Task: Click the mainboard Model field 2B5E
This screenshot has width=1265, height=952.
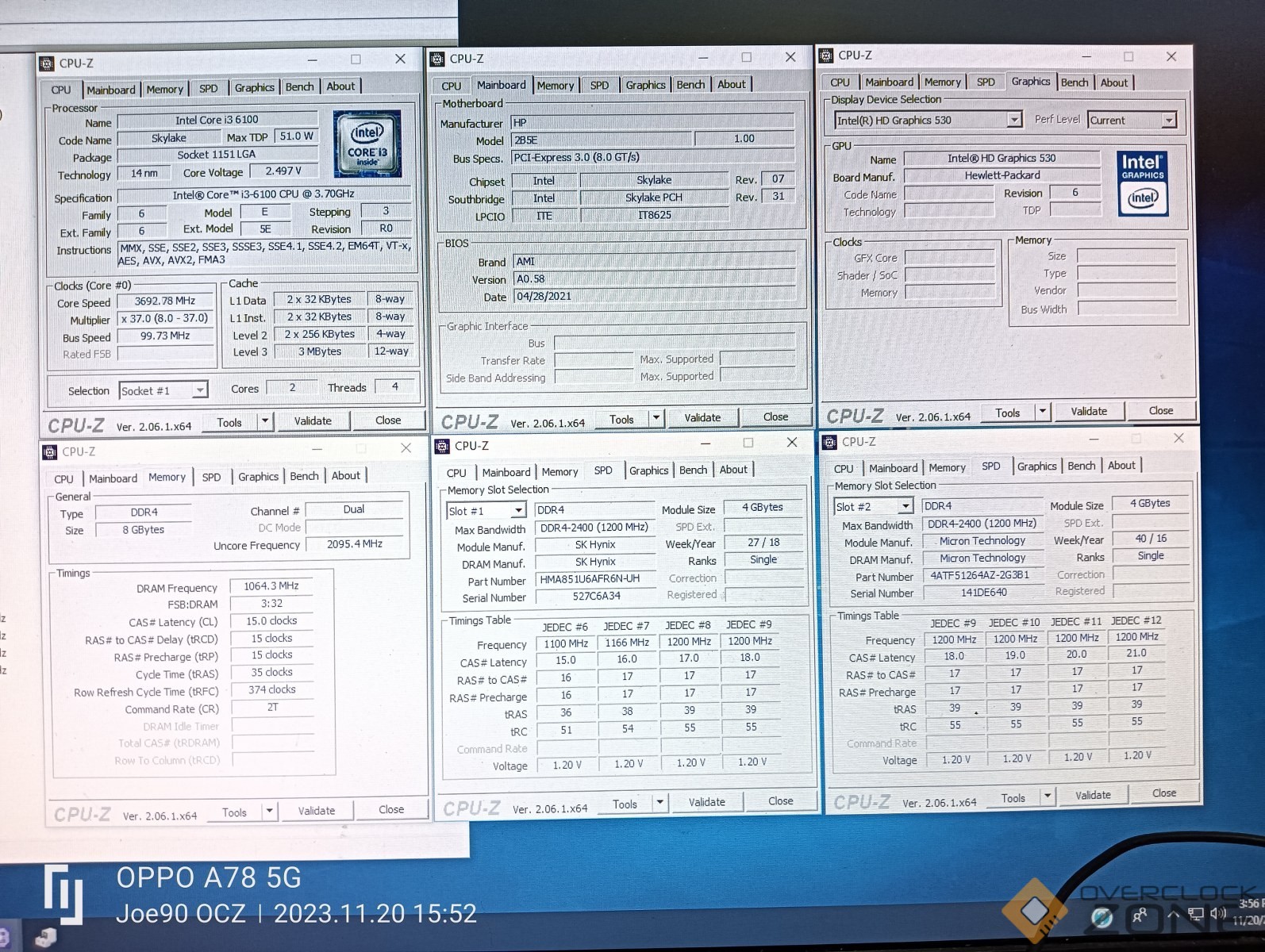Action: [603, 140]
